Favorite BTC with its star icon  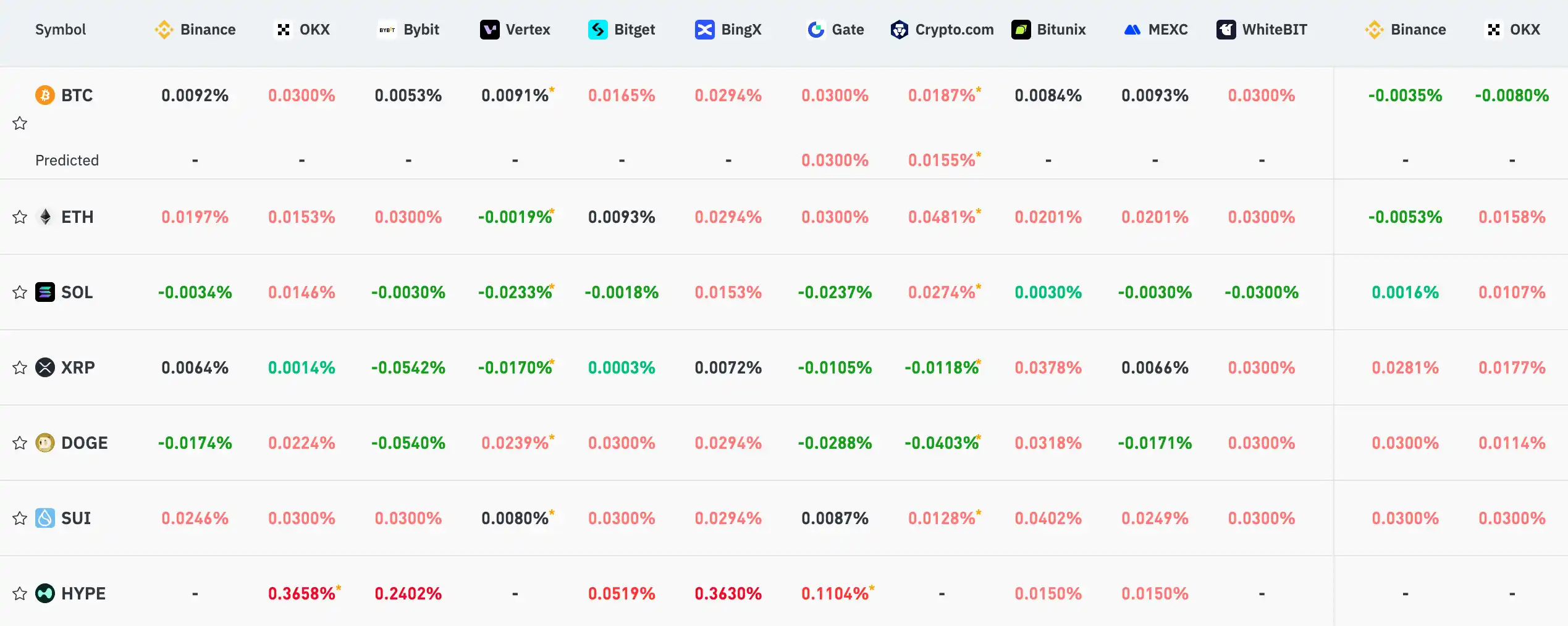20,123
